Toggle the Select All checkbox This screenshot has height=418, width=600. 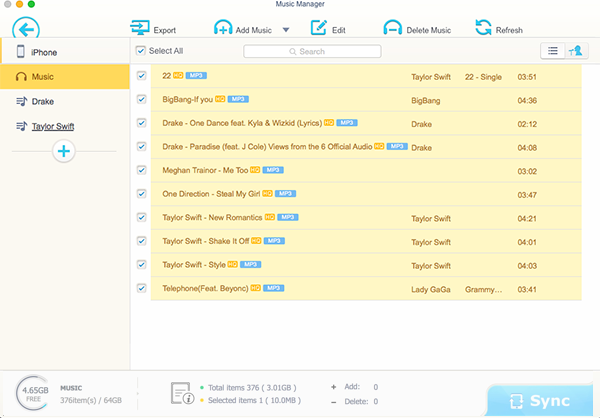[x=141, y=51]
